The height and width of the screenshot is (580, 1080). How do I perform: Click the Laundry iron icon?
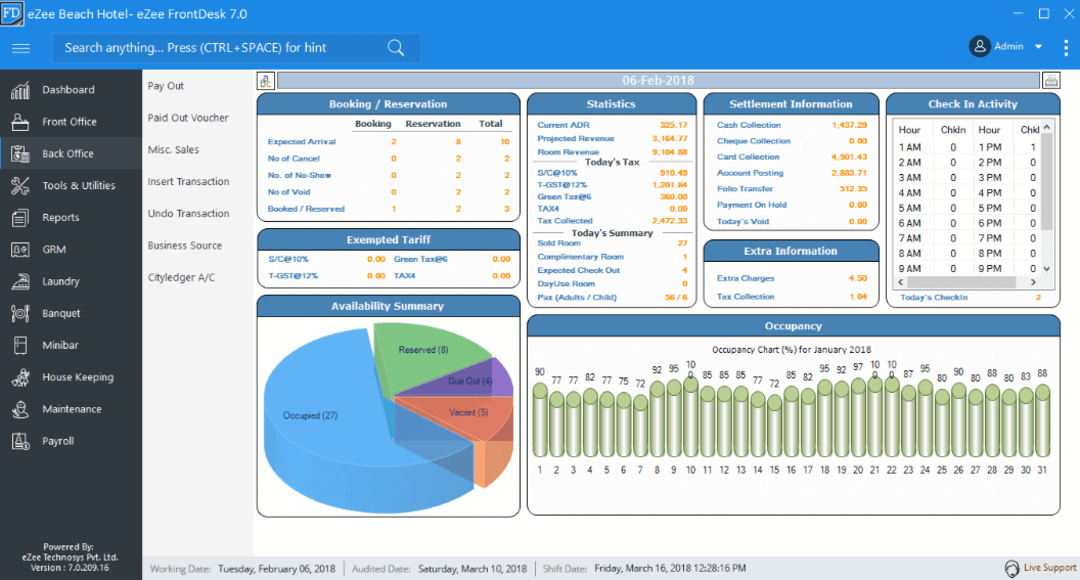21,281
